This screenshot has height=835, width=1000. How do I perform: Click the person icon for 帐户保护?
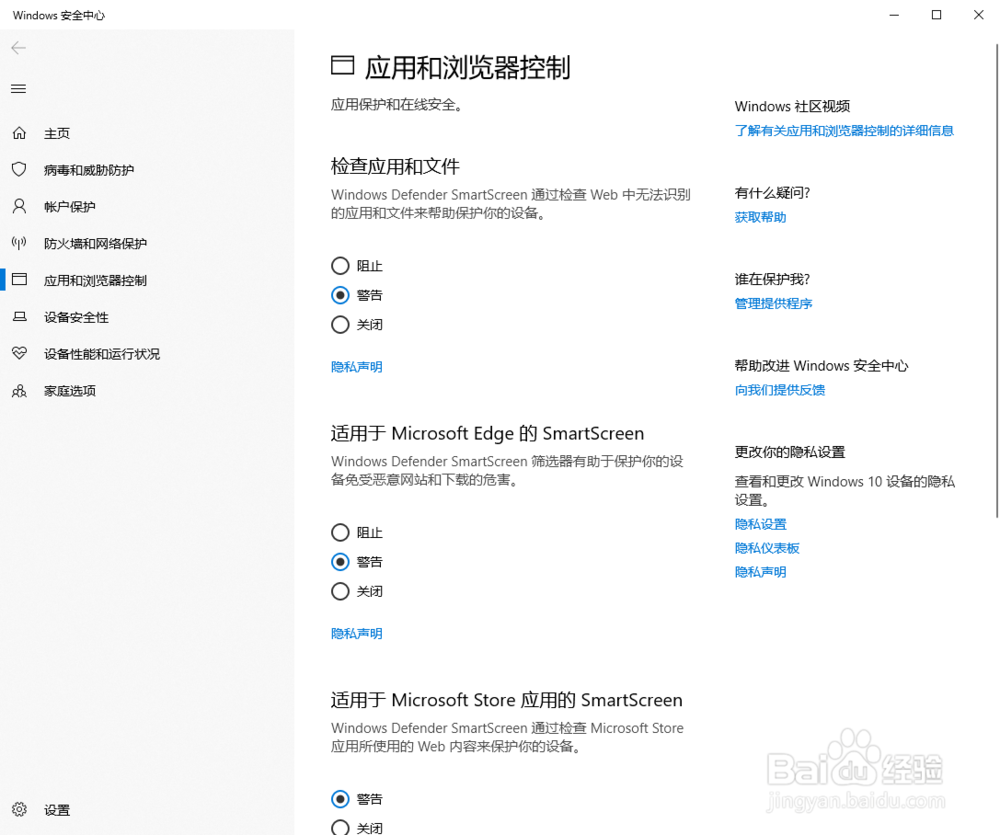pyautogui.click(x=20, y=206)
